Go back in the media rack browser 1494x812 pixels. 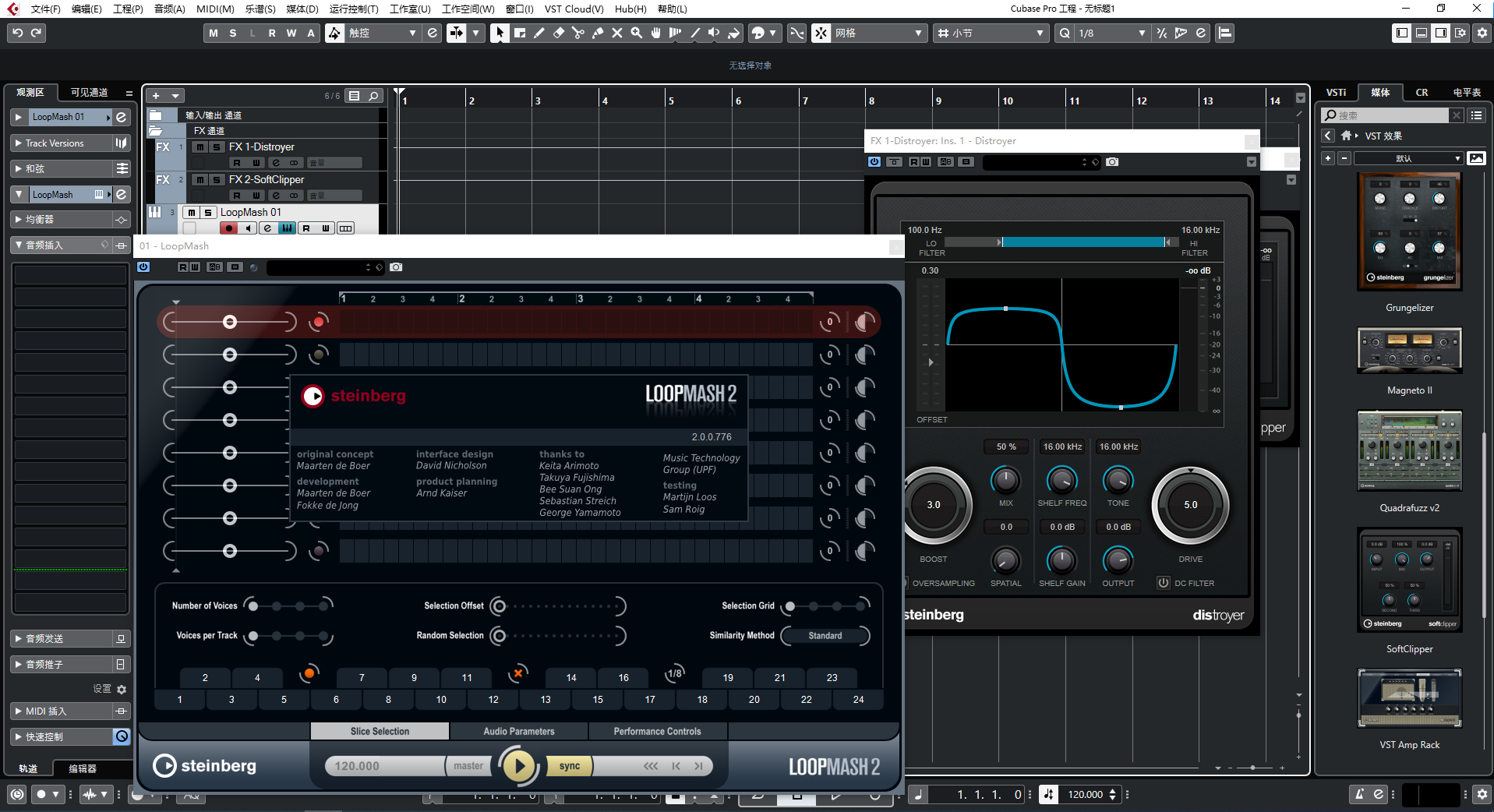click(x=1329, y=136)
